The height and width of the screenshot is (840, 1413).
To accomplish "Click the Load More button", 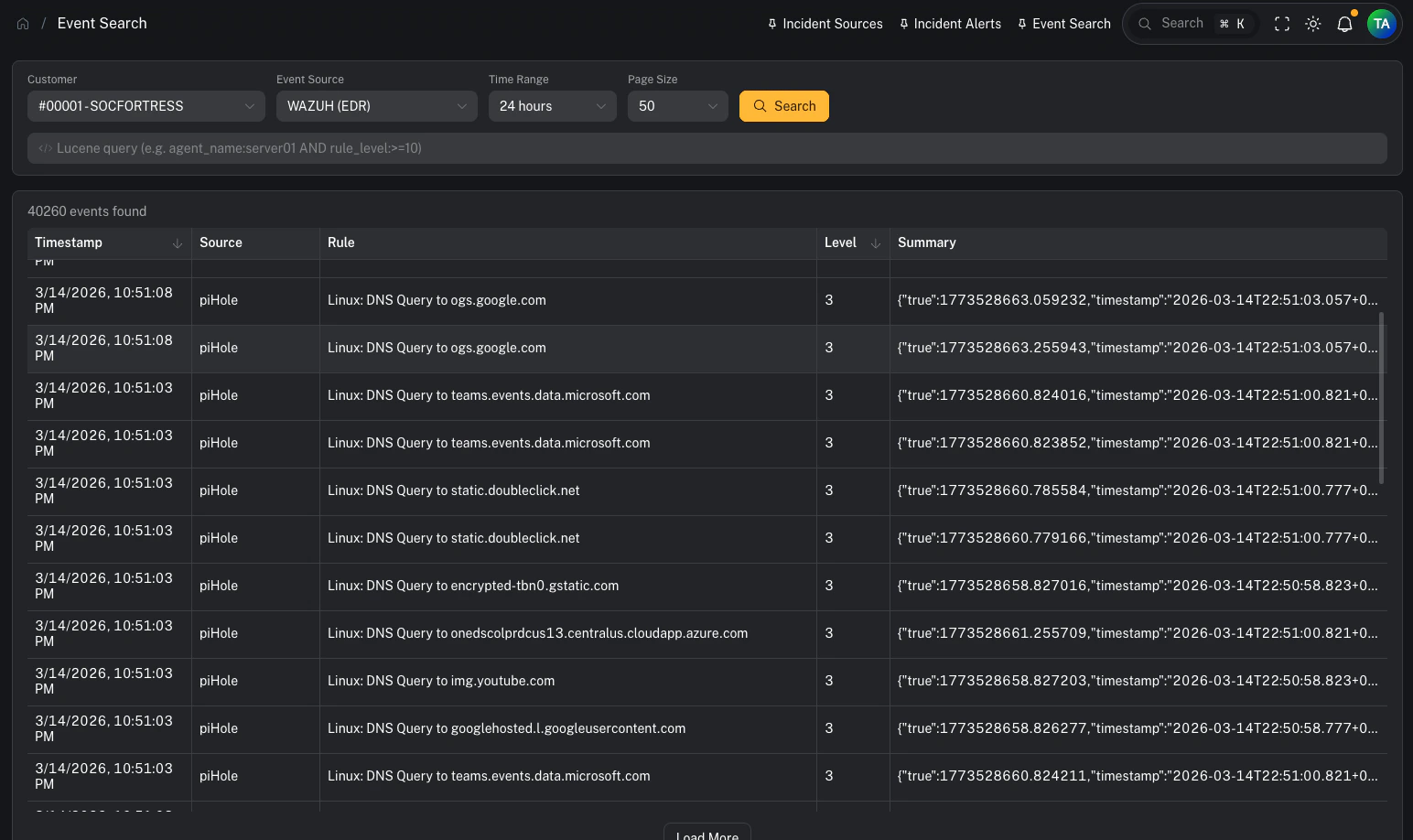I will point(706,833).
